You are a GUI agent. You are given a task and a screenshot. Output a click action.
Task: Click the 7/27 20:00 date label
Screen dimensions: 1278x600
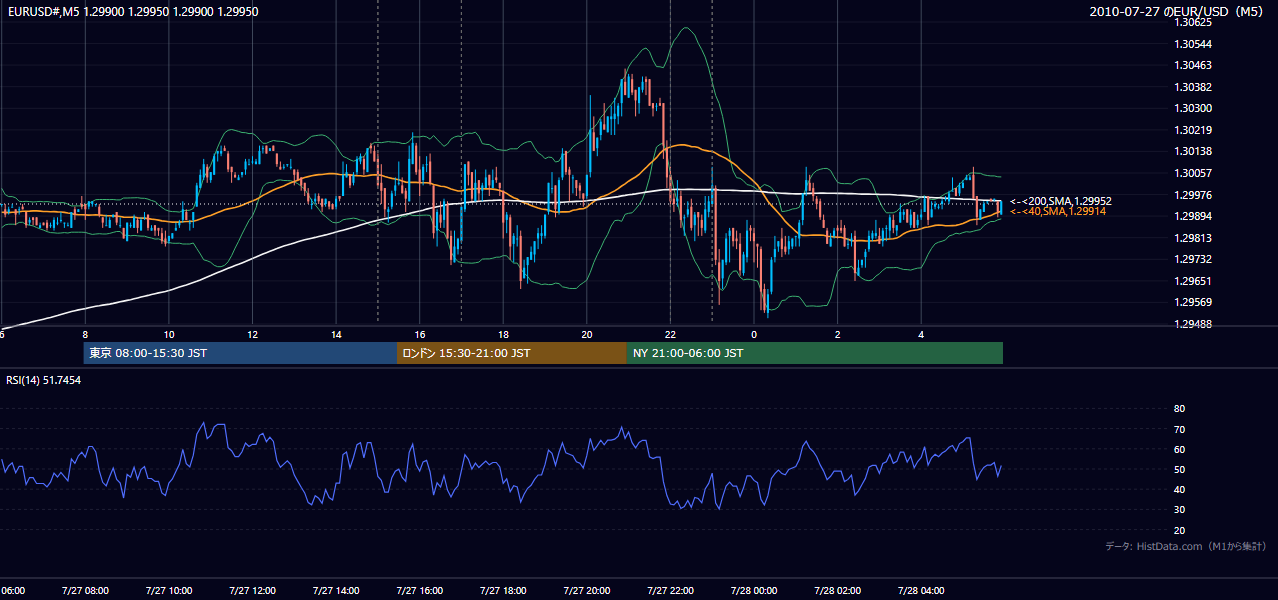pyautogui.click(x=586, y=591)
